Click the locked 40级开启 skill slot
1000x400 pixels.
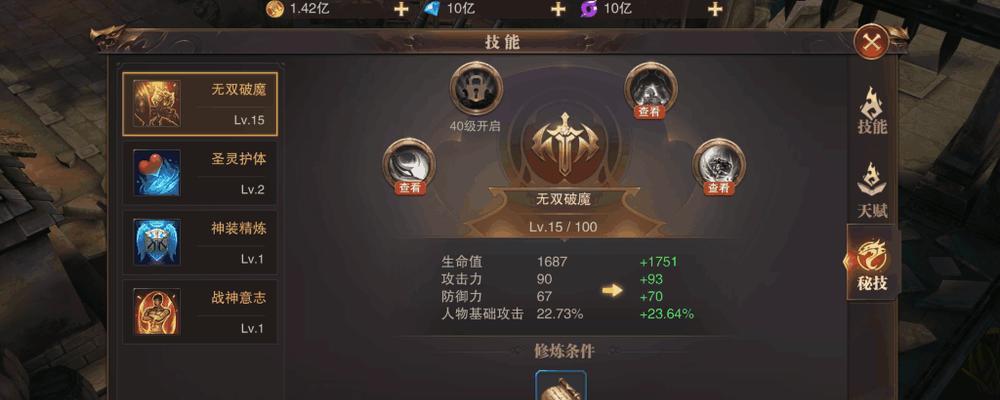476,89
